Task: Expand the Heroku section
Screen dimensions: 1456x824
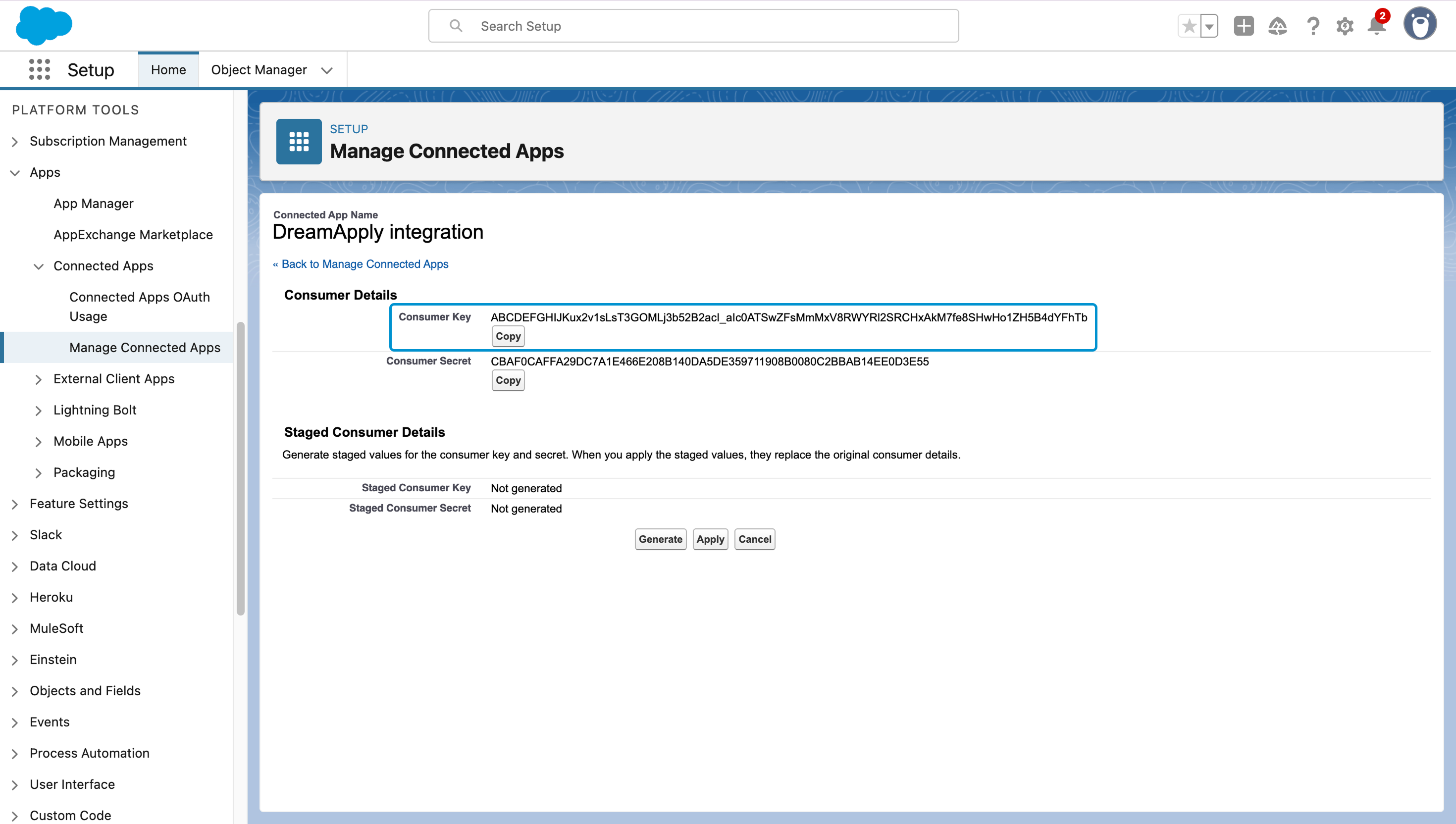Action: (x=15, y=598)
